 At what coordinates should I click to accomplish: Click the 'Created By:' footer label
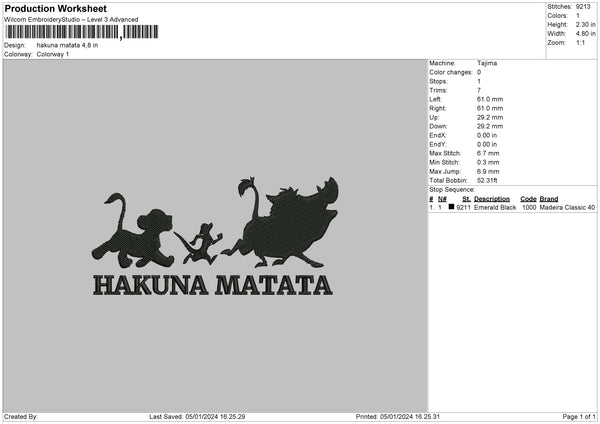(21, 417)
